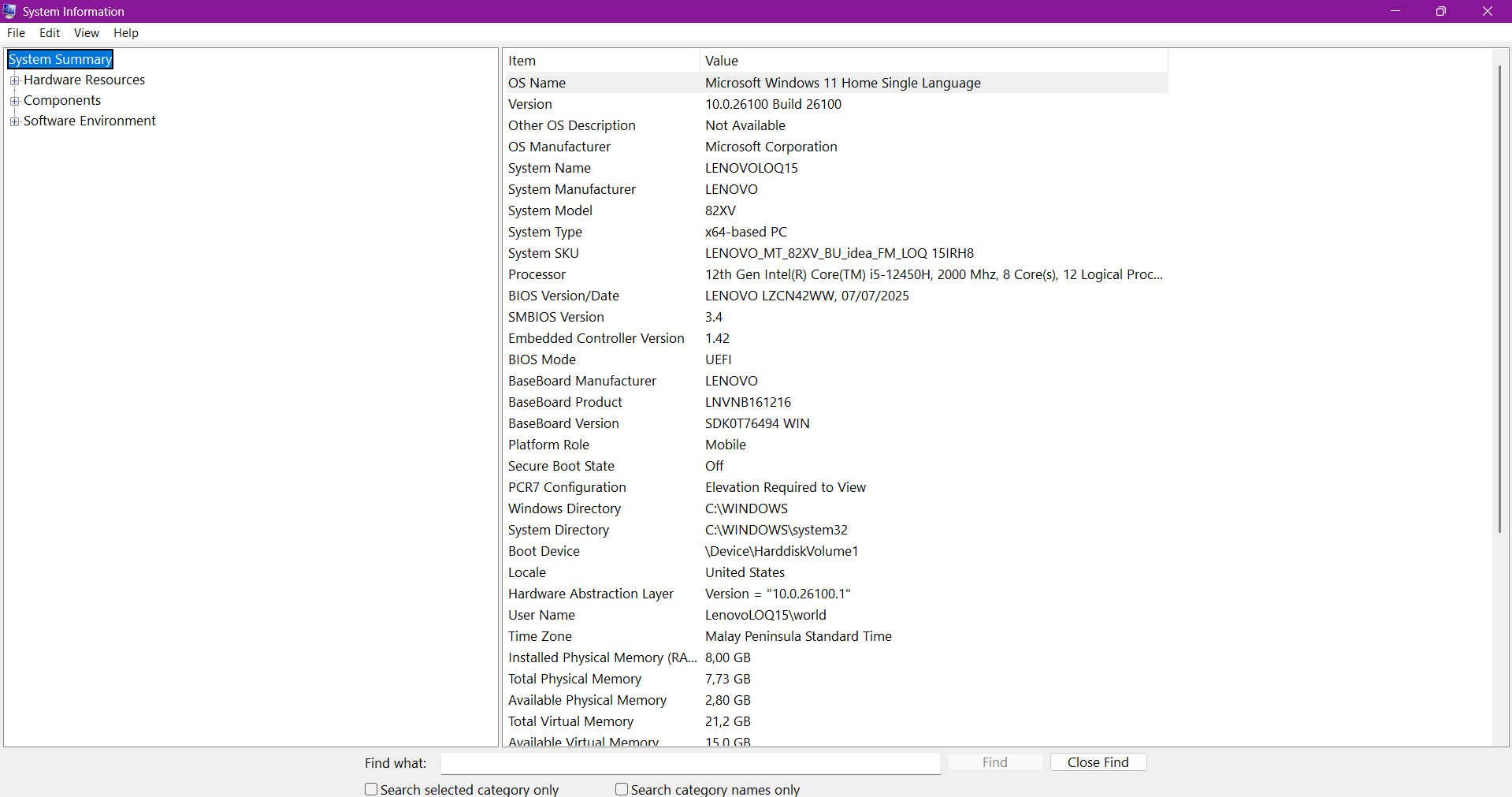Click the vertical scrollbar of the details pane

pyautogui.click(x=1500, y=300)
